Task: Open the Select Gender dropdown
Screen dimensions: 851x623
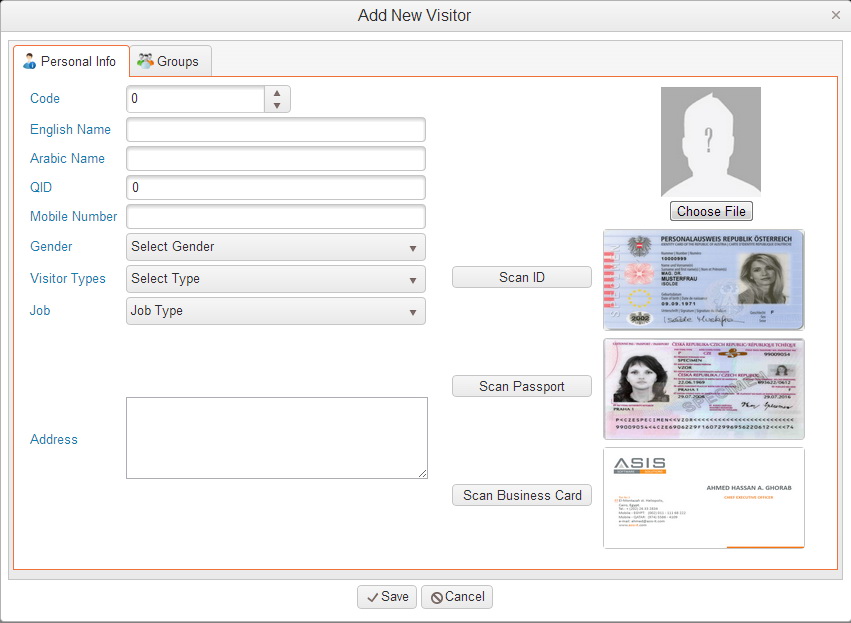Action: 276,247
